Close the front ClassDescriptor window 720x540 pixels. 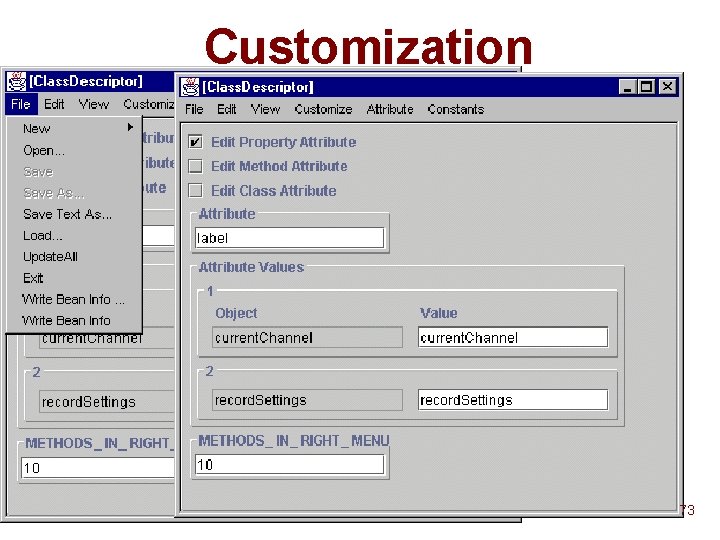[667, 87]
